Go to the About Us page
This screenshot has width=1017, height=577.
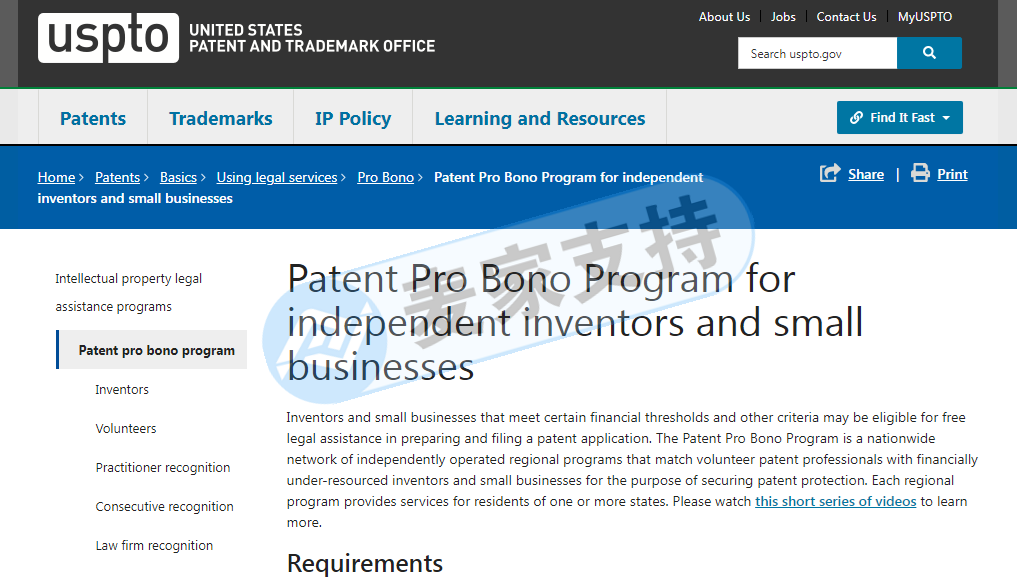coord(724,17)
